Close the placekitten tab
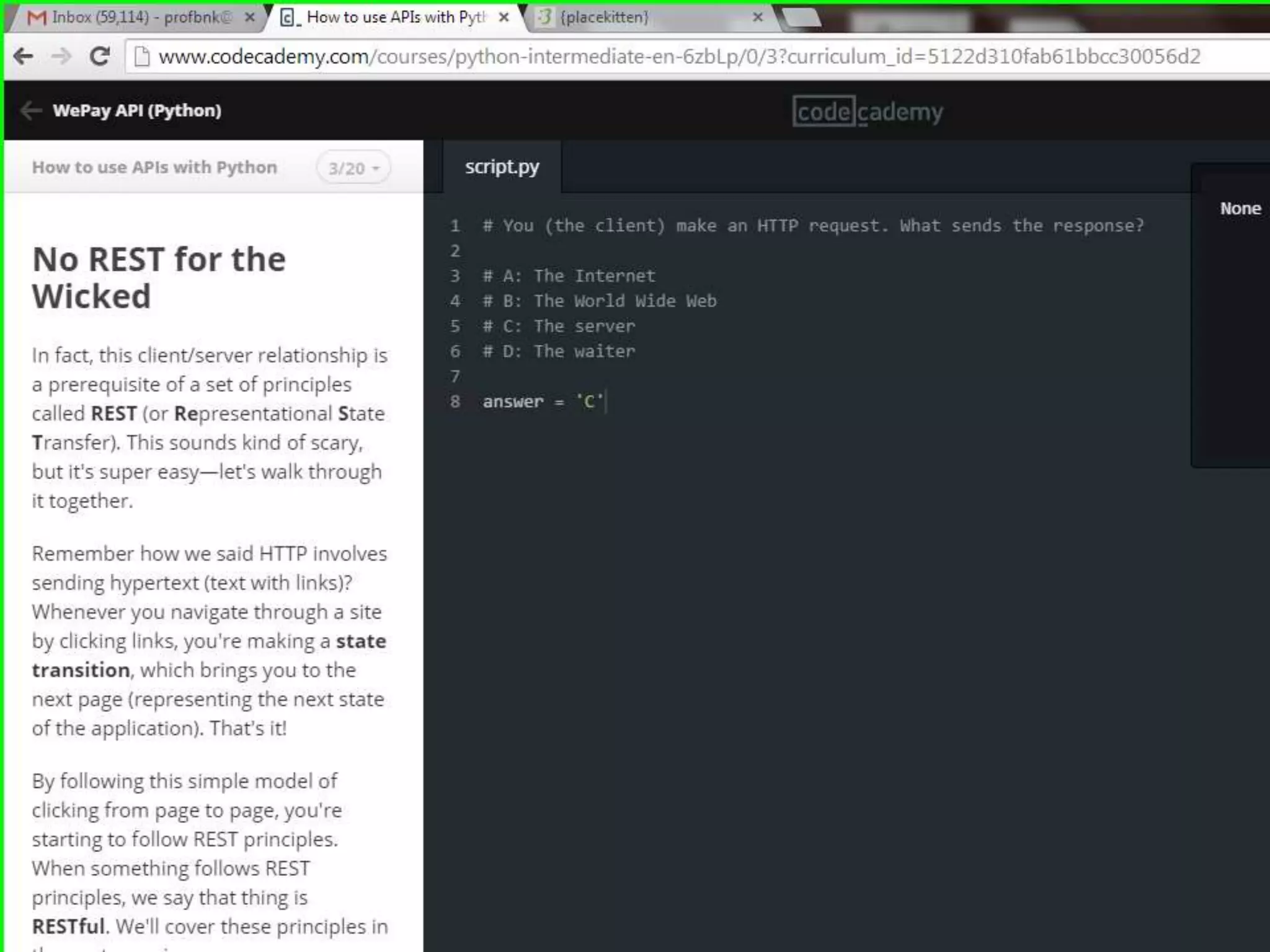 [x=758, y=17]
